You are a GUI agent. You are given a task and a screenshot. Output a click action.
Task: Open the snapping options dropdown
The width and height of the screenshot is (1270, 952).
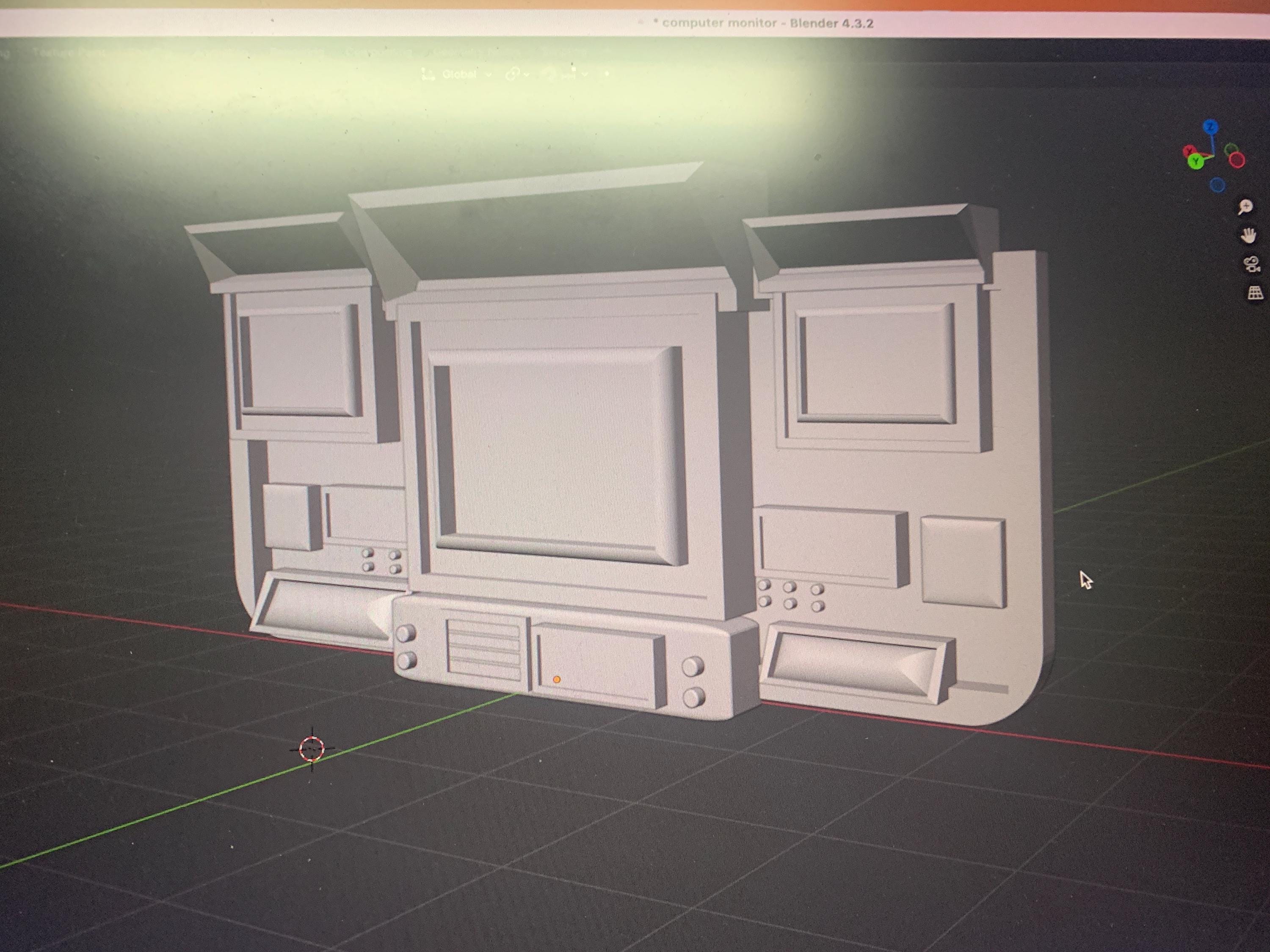[x=575, y=74]
